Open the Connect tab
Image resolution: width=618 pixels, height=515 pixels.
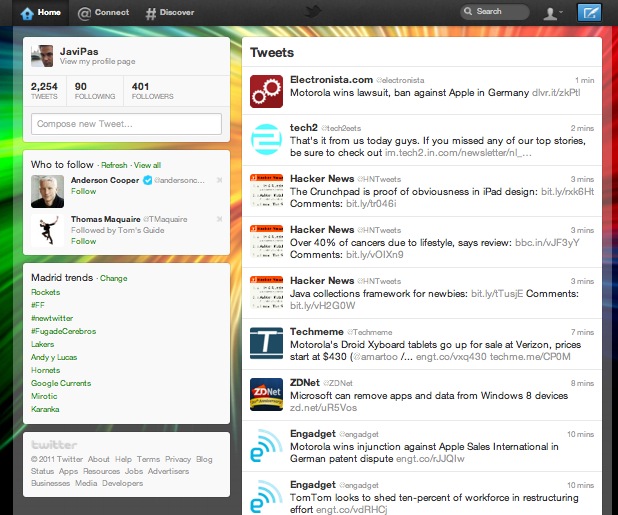point(103,13)
